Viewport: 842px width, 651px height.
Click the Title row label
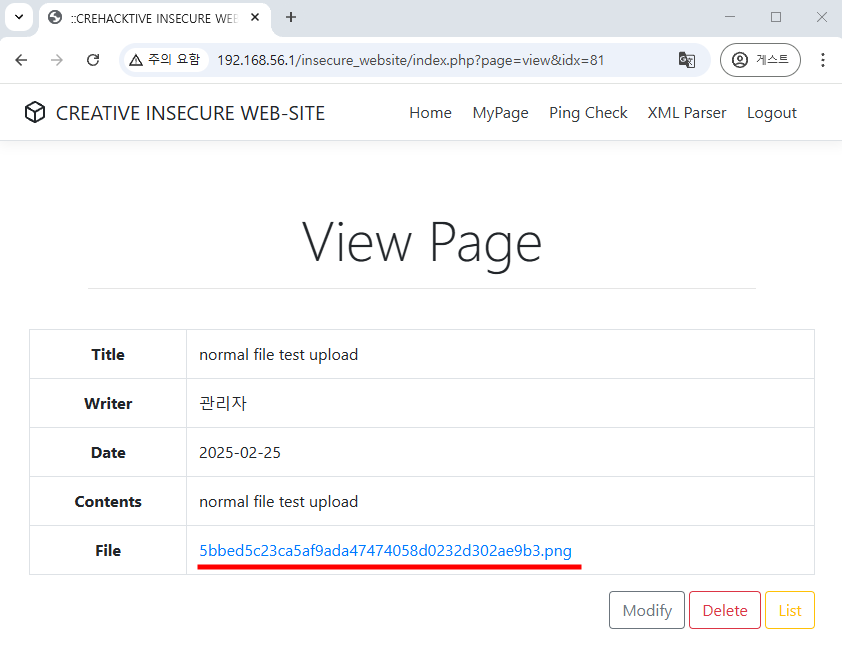pyautogui.click(x=108, y=355)
